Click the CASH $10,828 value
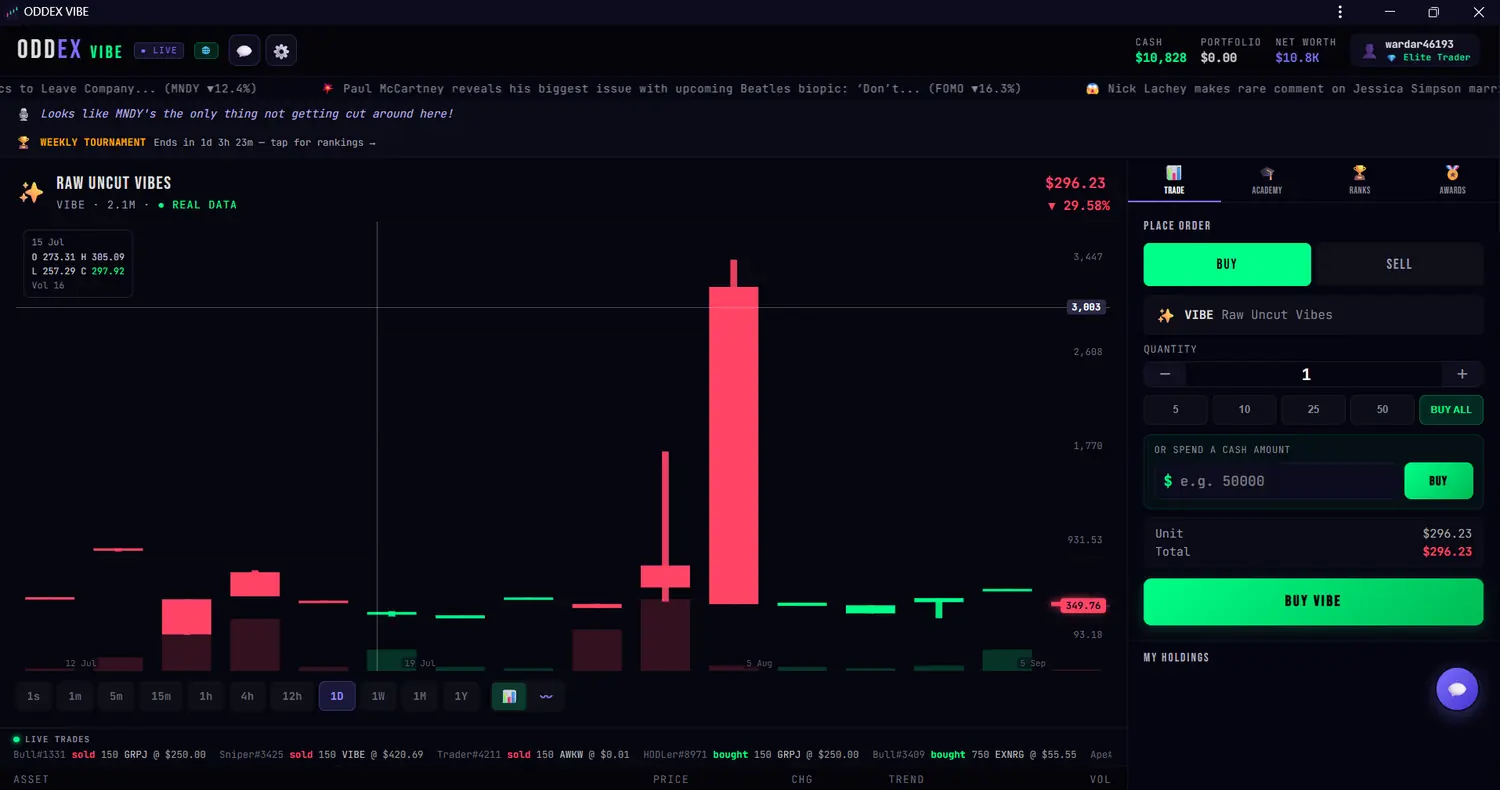This screenshot has width=1500, height=790. (1161, 58)
